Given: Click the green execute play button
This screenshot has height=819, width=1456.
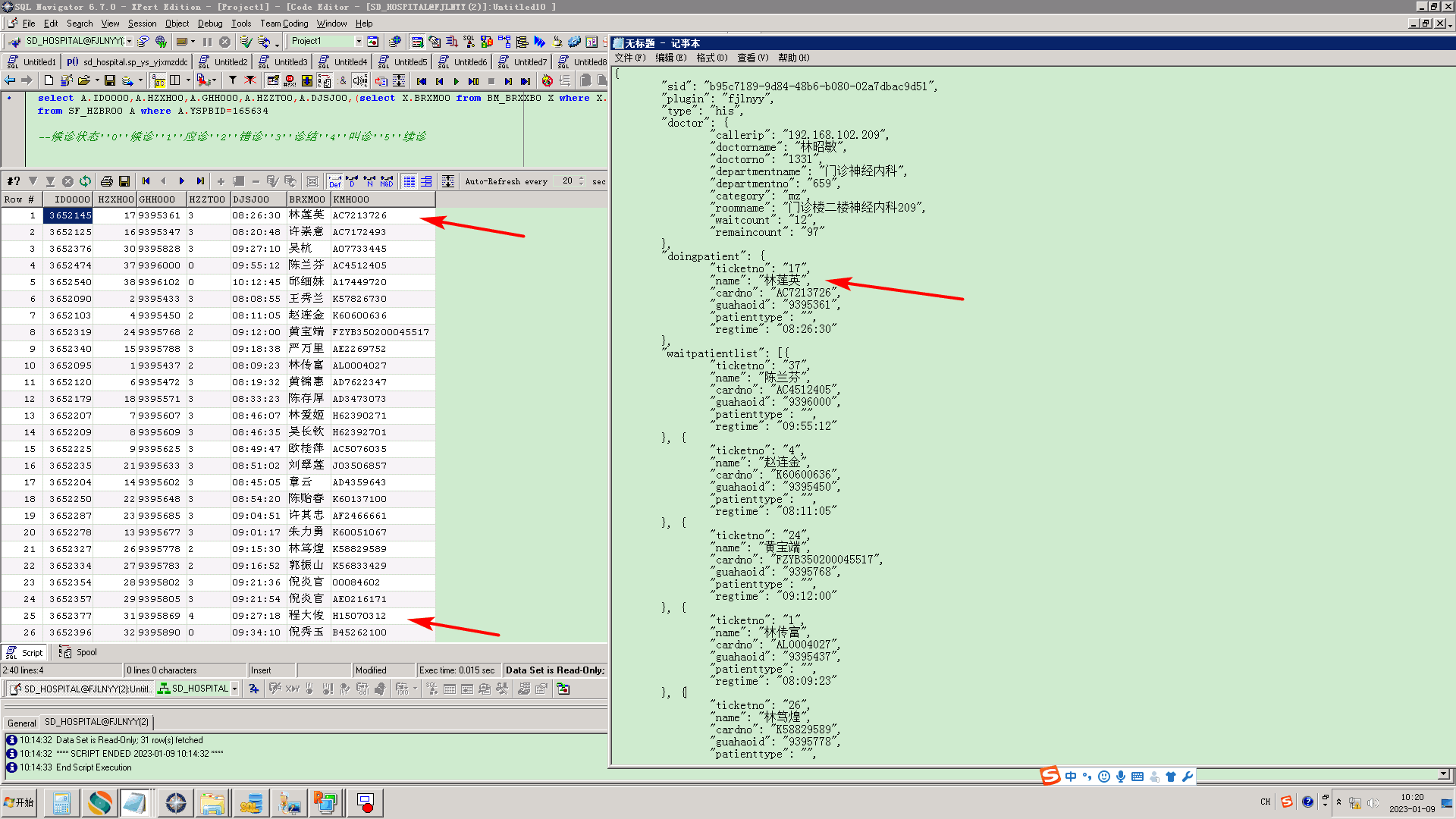Looking at the screenshot, I should coord(457,81).
